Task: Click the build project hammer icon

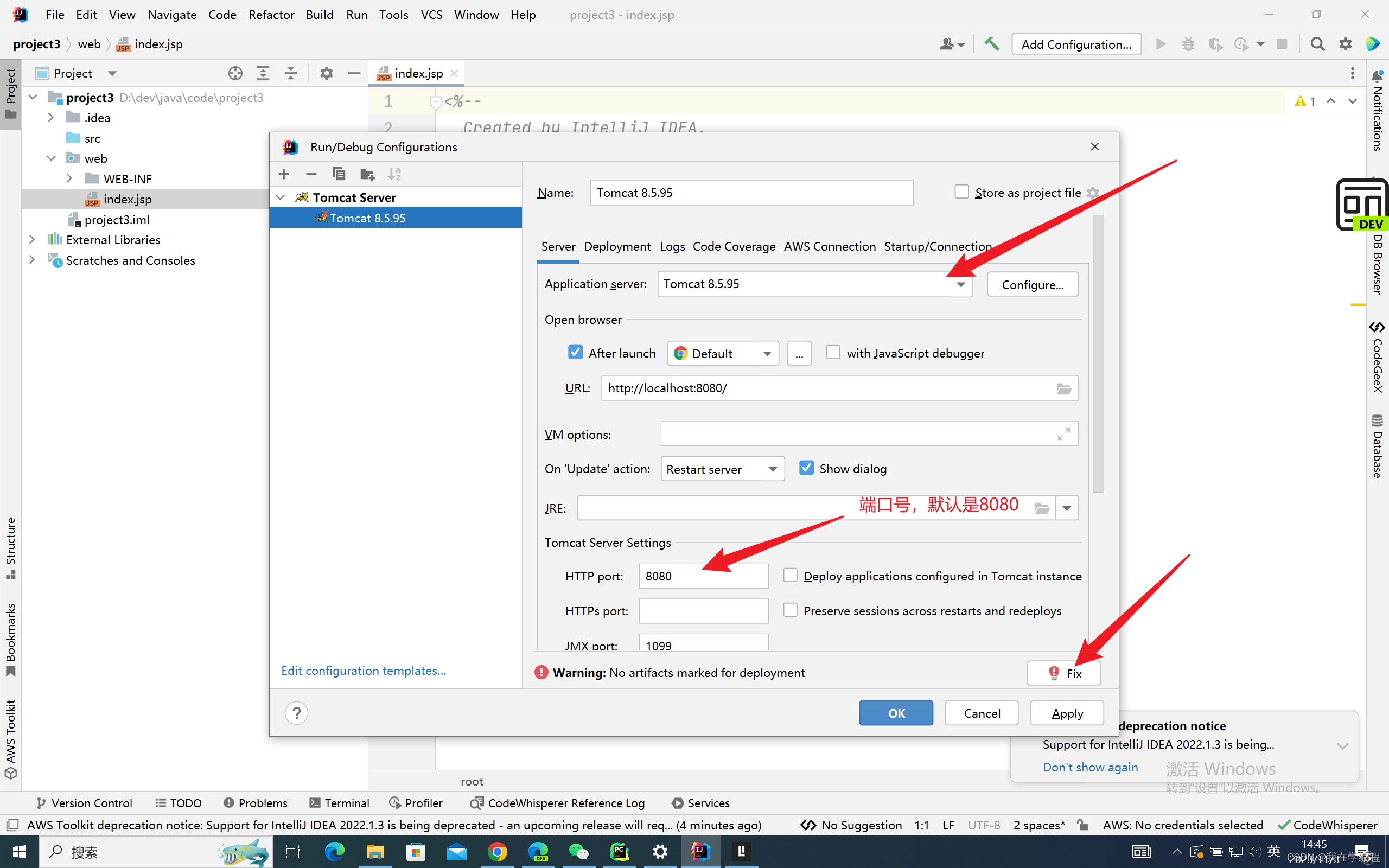Action: tap(991, 44)
